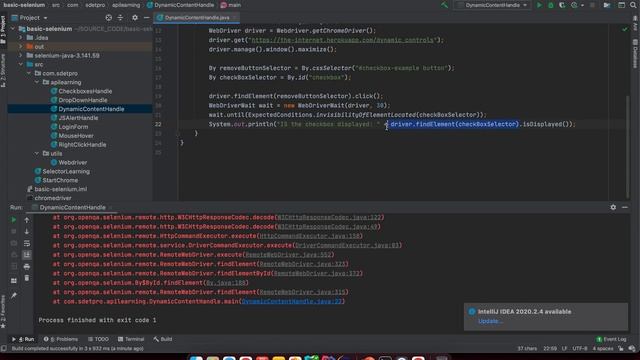Open HttpCommandExecutor.java:158 stack trace link
The image size is (640, 360).
[x=309, y=236]
